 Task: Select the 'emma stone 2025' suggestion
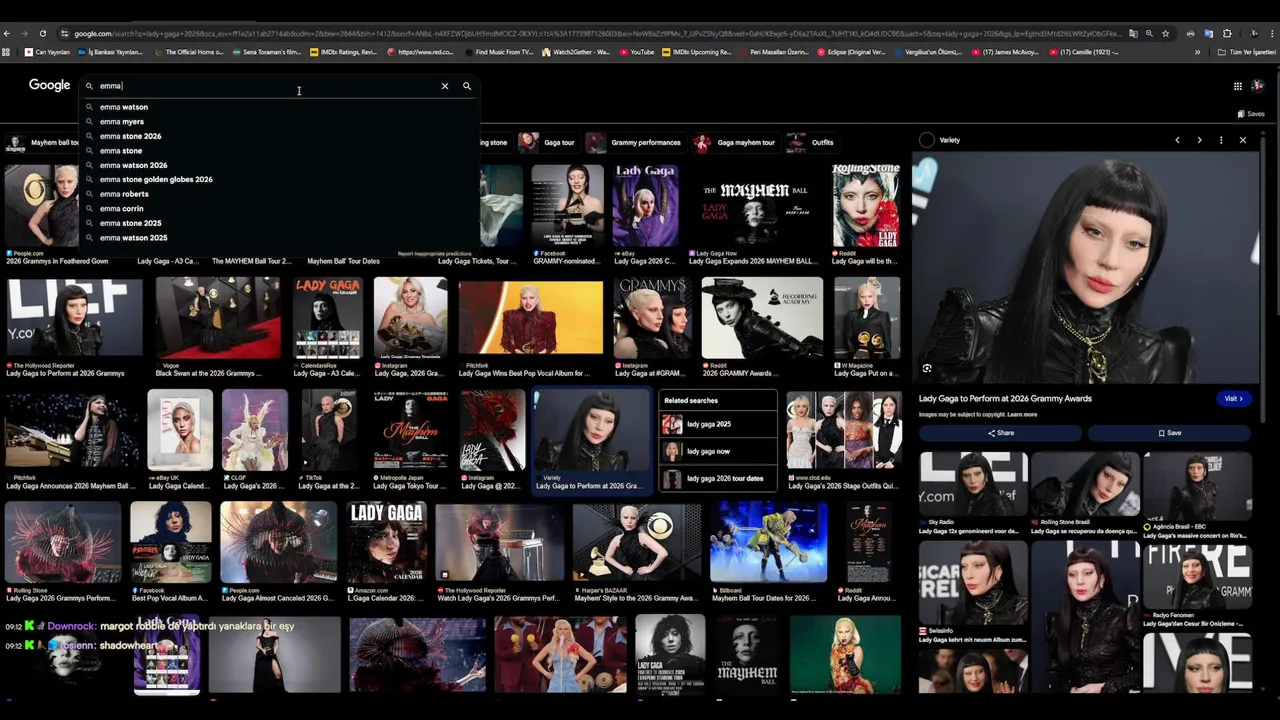[280, 223]
